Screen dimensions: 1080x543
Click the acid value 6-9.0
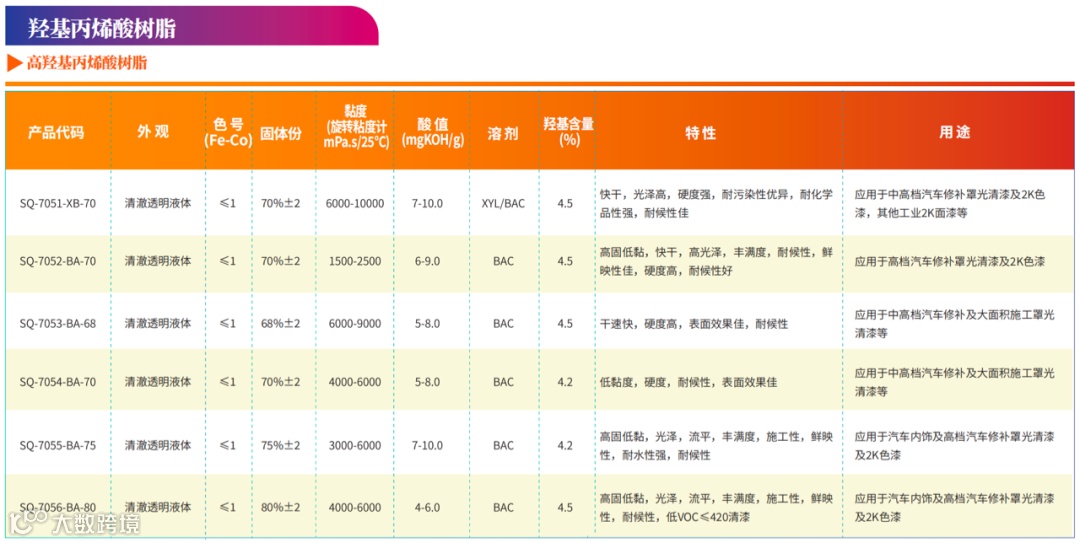(428, 262)
